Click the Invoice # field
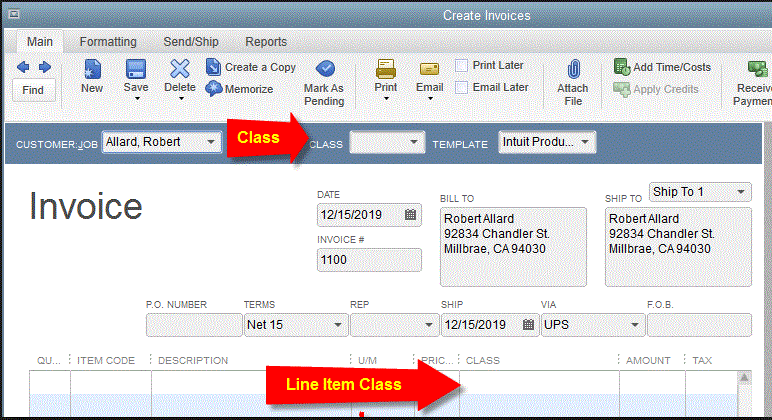The image size is (772, 420). 369,260
